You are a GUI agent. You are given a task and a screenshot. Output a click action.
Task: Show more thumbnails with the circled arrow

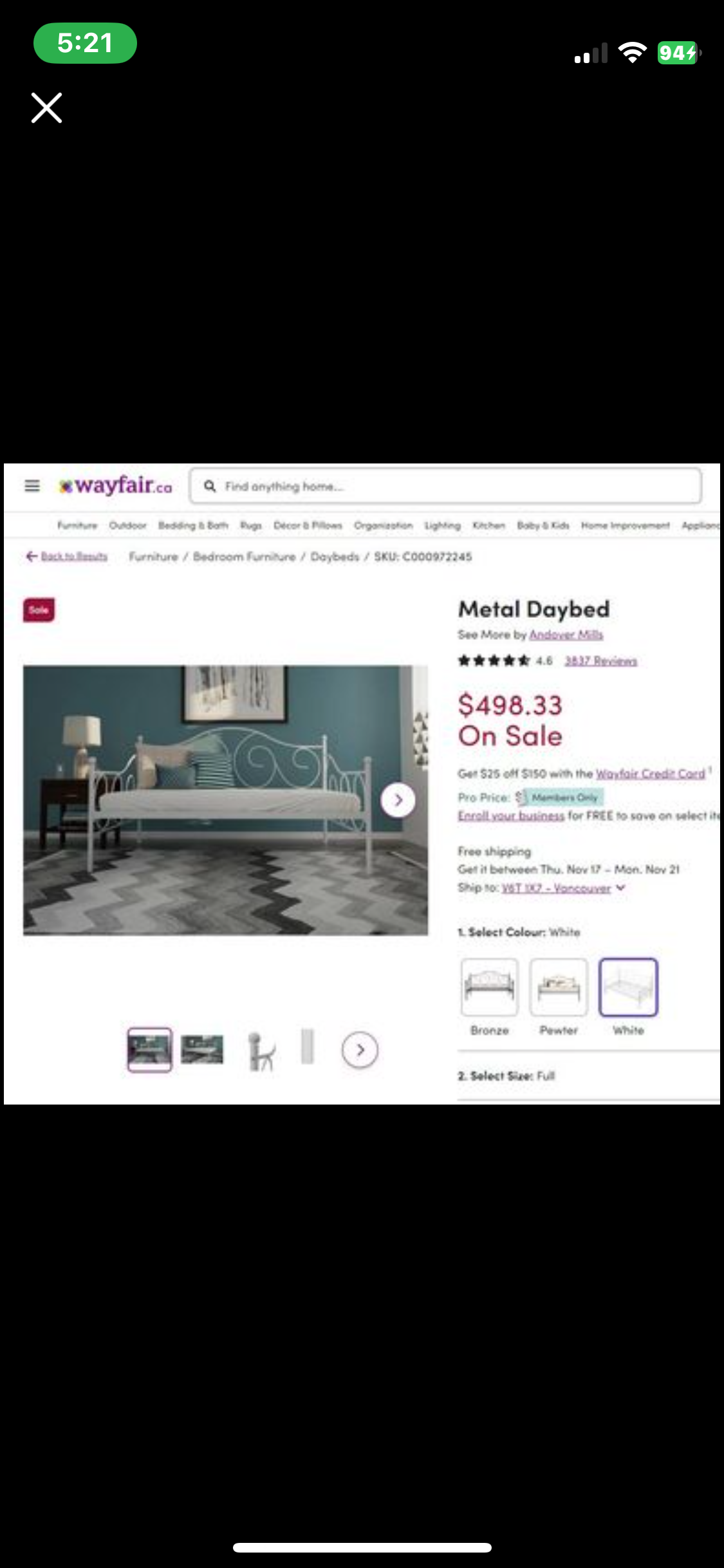click(x=360, y=1050)
